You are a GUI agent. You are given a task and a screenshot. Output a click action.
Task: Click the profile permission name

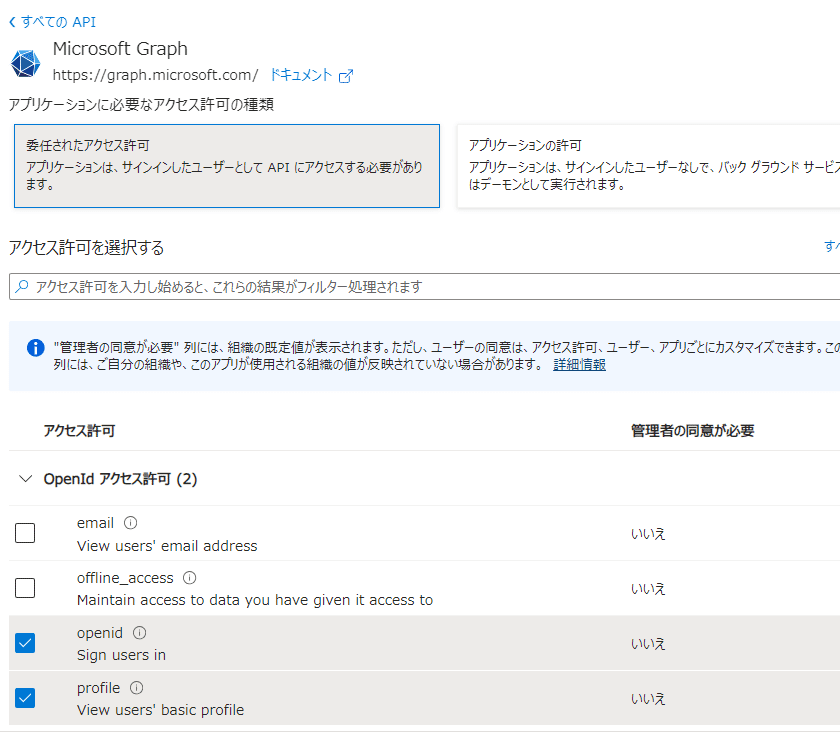pos(99,688)
